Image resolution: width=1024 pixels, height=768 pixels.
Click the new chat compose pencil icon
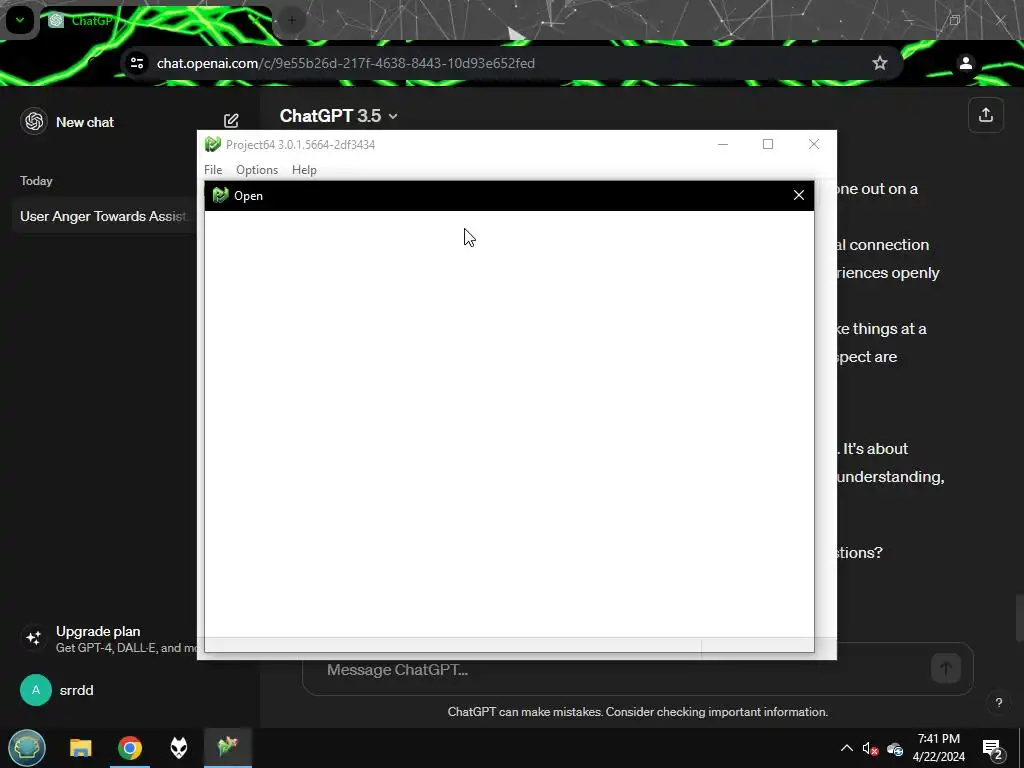click(x=231, y=121)
